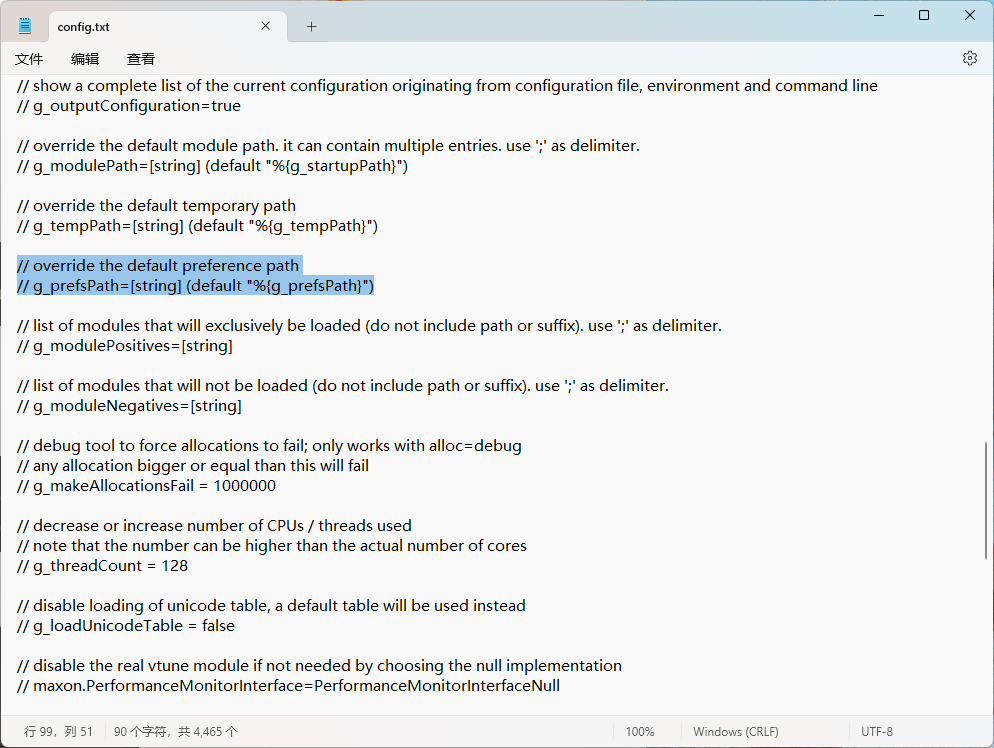Click the maxon.PerformanceMonitorInterface line

click(x=288, y=686)
